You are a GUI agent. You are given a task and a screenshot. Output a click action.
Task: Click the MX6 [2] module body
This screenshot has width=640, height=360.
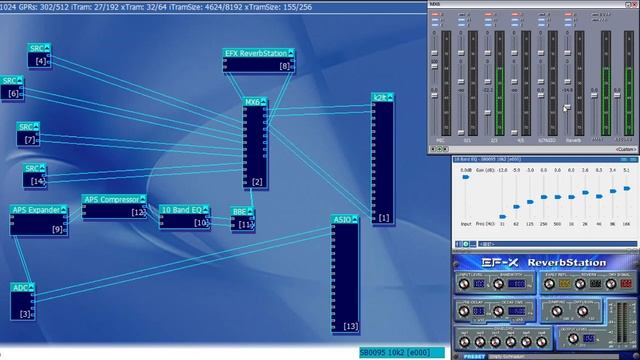click(256, 147)
